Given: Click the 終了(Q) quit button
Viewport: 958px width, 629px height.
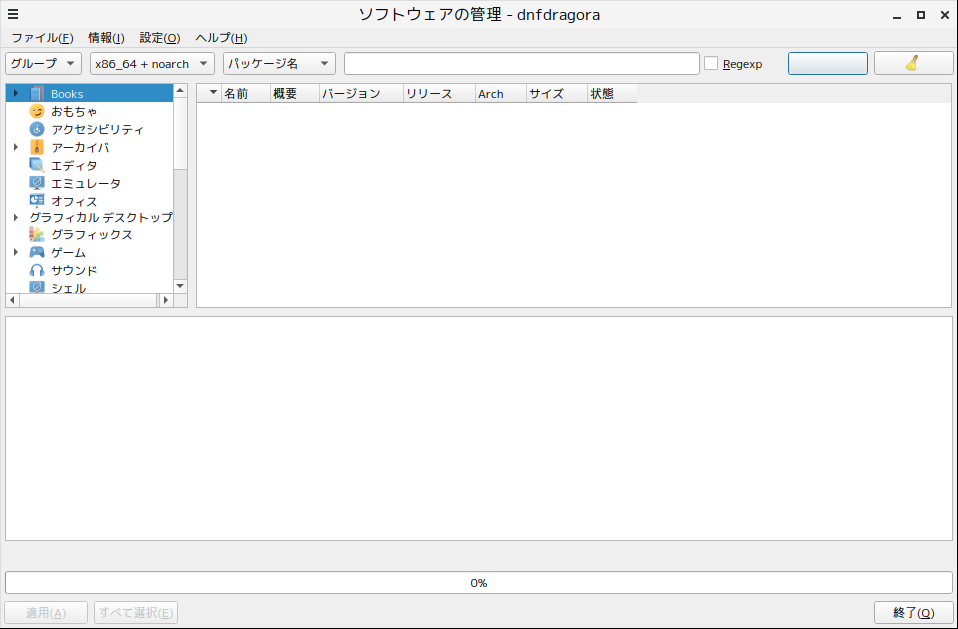Looking at the screenshot, I should point(913,613).
